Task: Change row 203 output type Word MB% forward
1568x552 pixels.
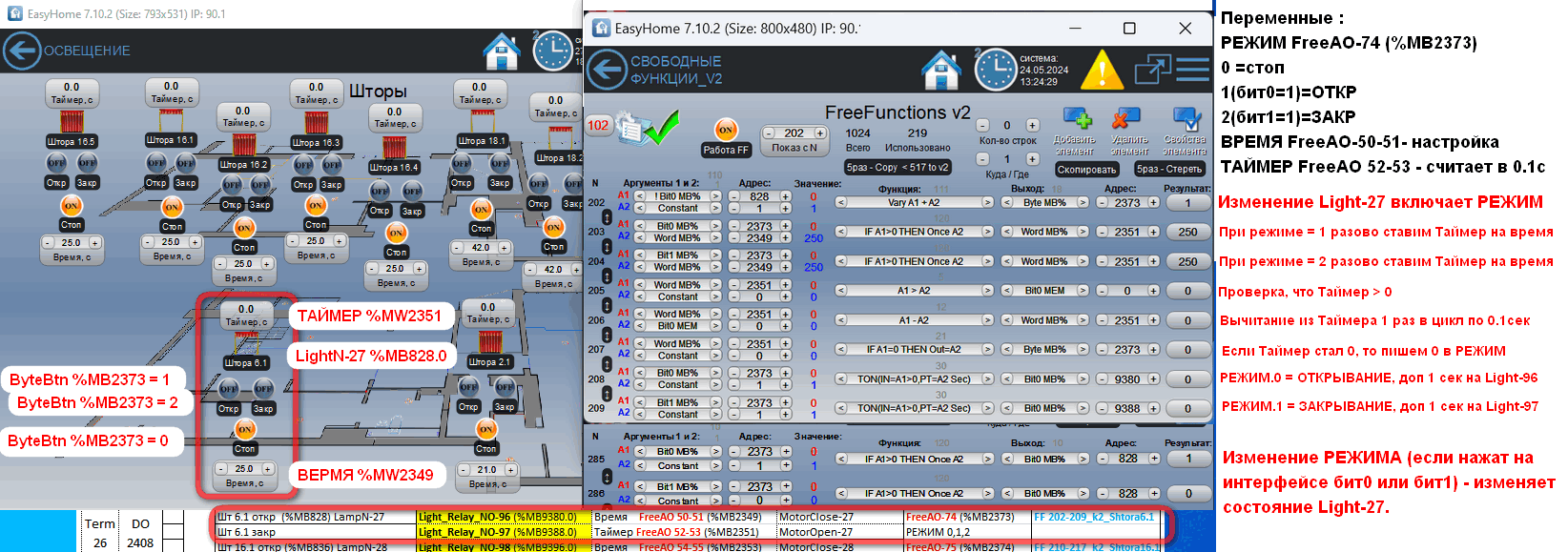Action: (1083, 232)
